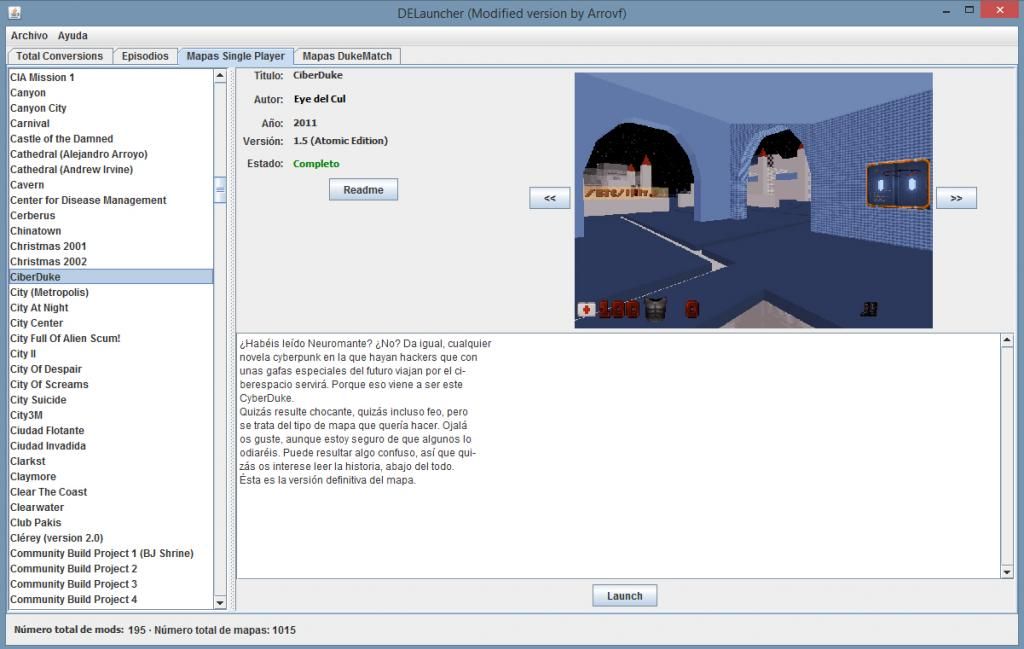Select Community Build Project 4
The image size is (1024, 649).
[x=111, y=599]
